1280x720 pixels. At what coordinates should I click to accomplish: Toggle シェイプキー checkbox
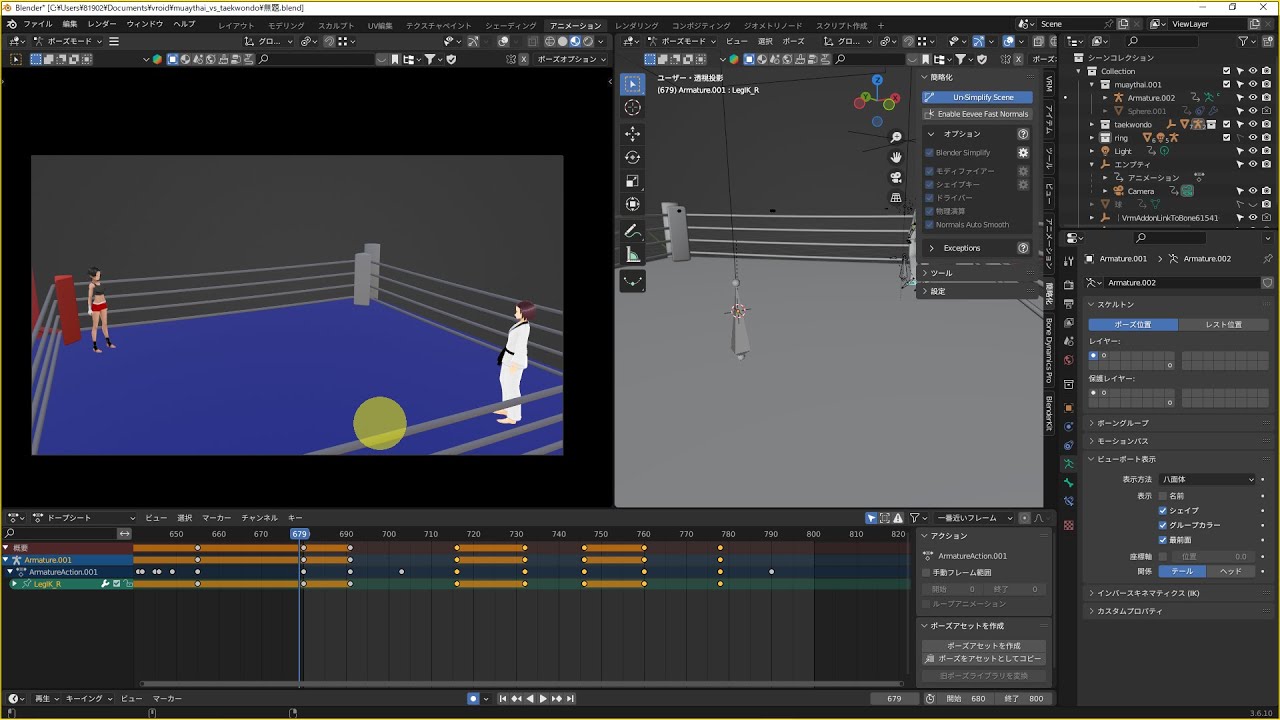[929, 184]
